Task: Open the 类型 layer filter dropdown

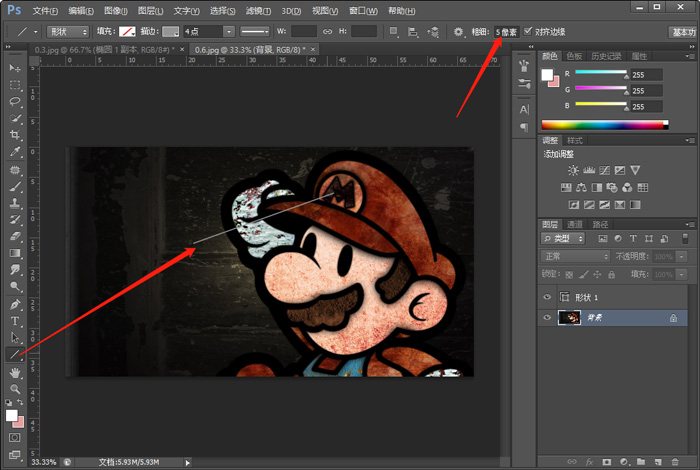Action: point(563,239)
